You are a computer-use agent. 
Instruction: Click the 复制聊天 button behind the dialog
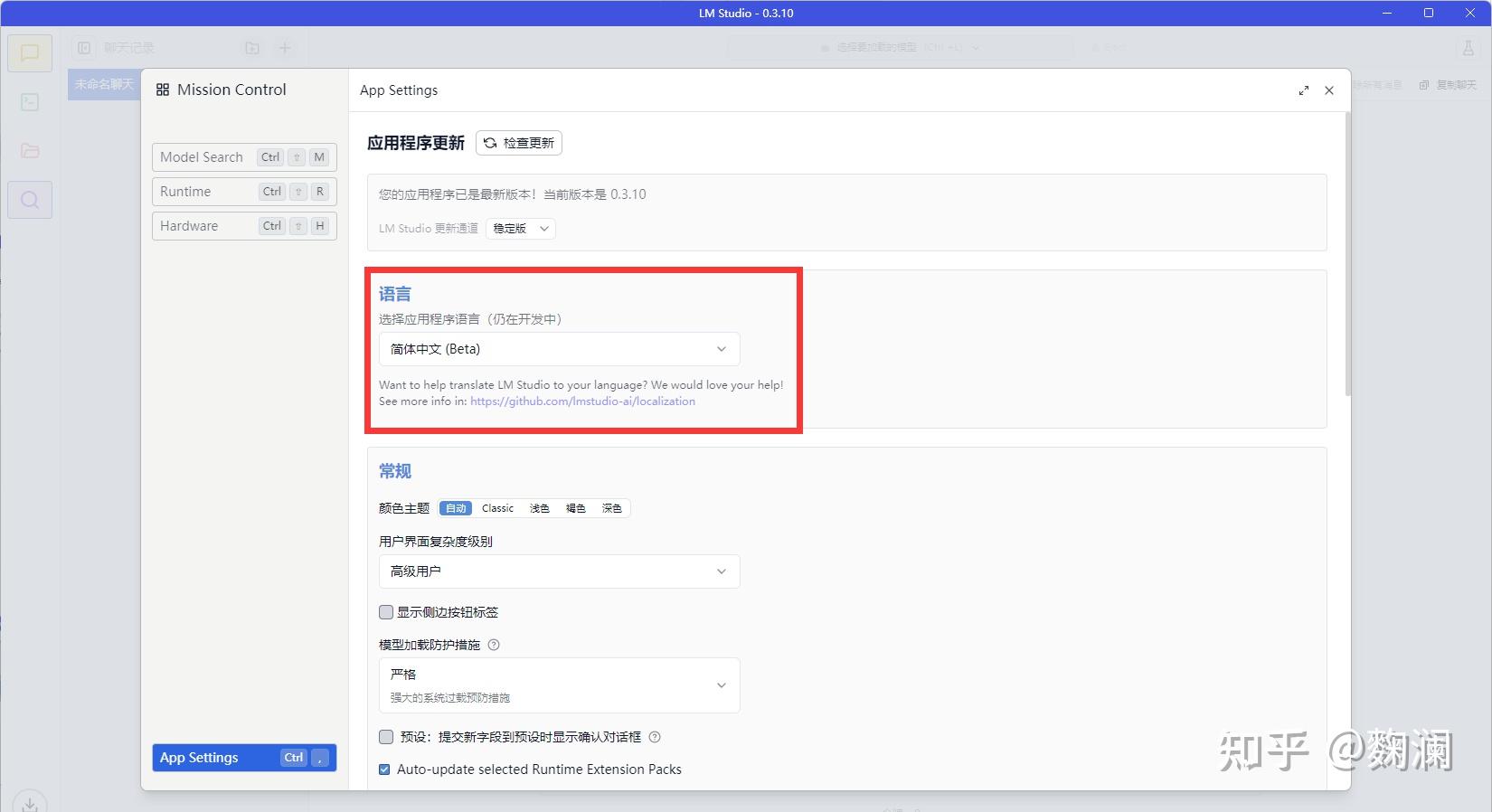pyautogui.click(x=1448, y=85)
